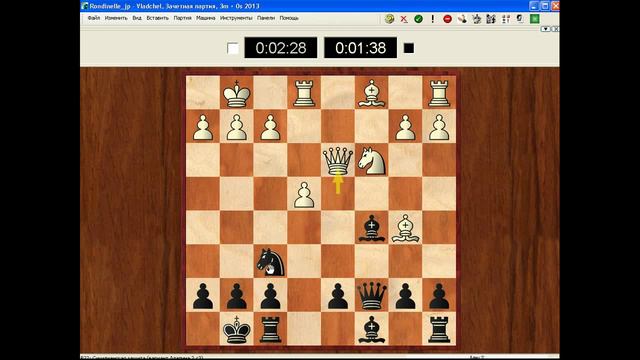Maximize the chess program window
Screen dimensions: 640x360
[545, 6]
